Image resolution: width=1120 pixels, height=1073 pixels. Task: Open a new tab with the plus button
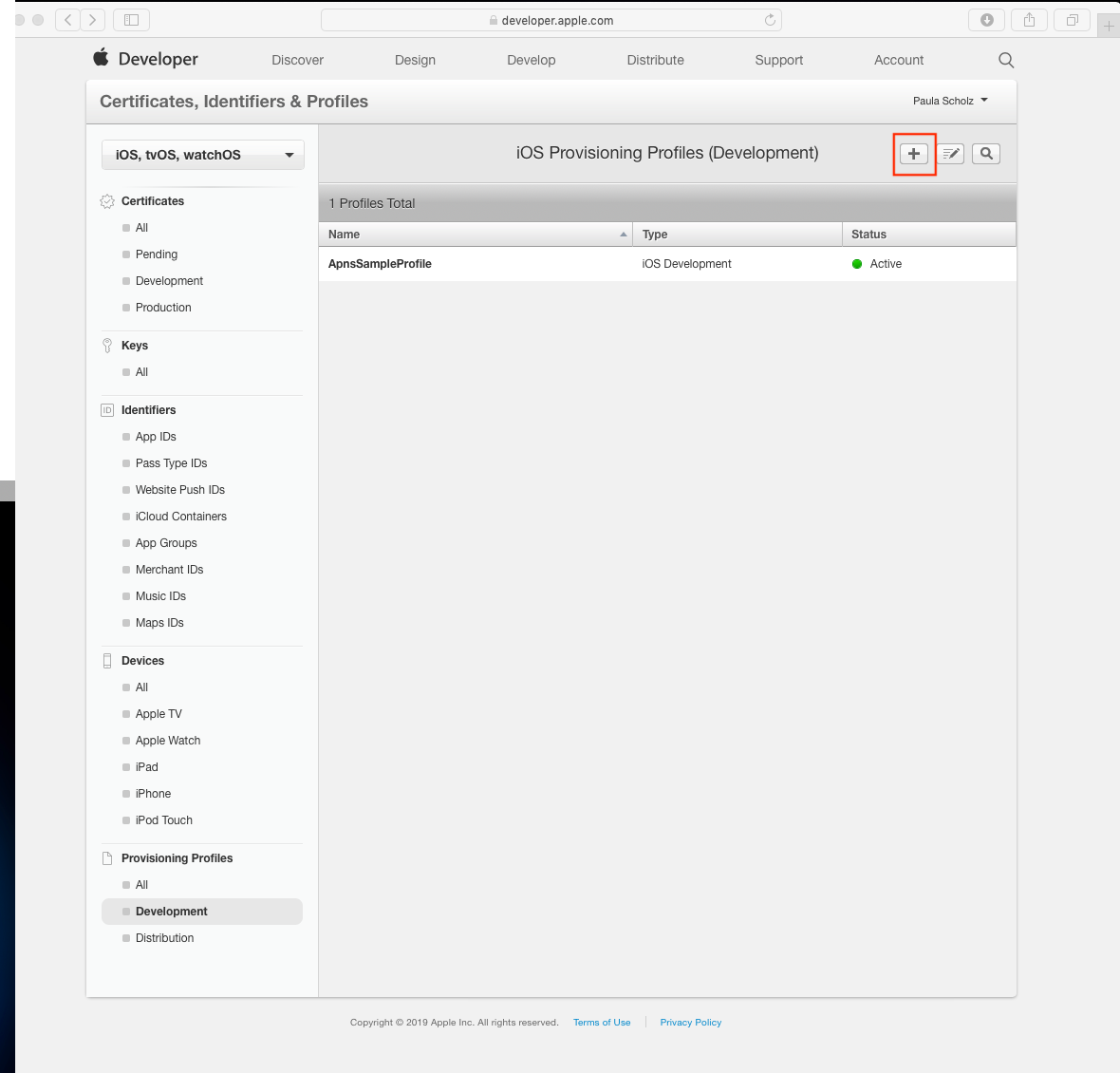1109,27
